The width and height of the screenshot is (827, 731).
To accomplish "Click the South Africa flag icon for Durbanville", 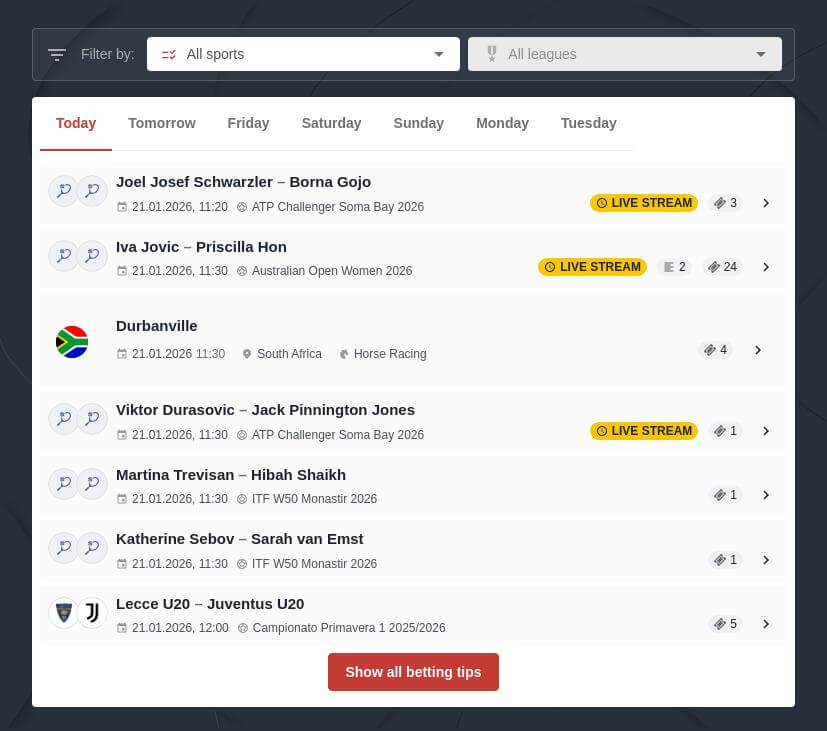I will 72,342.
